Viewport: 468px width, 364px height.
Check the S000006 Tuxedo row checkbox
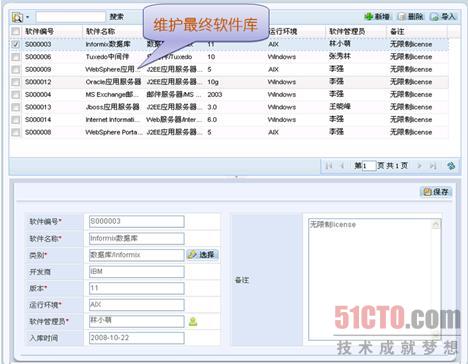click(x=16, y=57)
